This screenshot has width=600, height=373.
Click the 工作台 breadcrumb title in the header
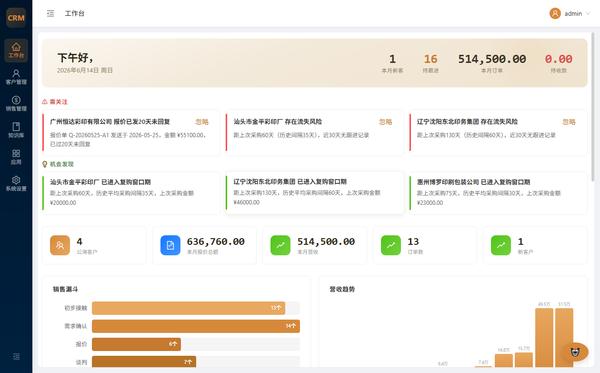pos(75,13)
